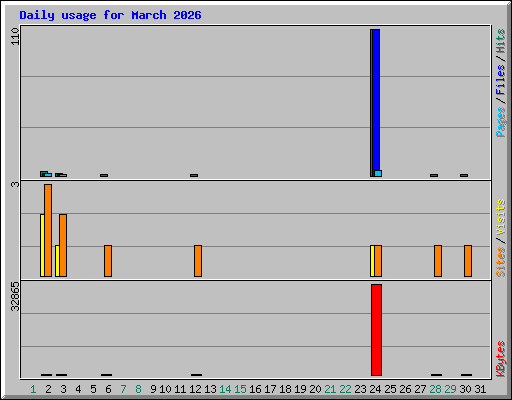Click the '110' axis value
This screenshot has width=512, height=400.
[15, 36]
